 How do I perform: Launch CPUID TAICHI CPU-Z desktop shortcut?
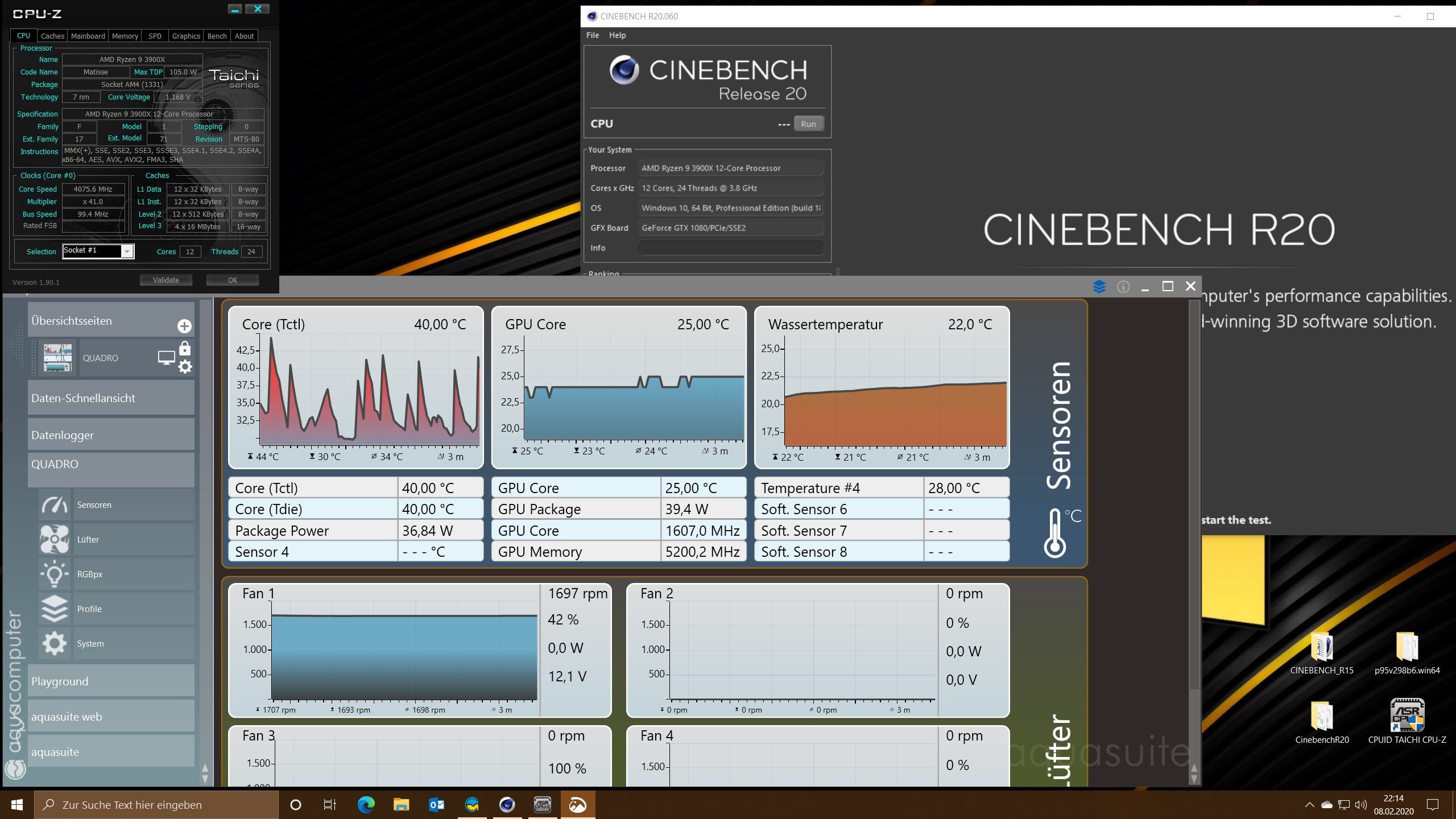tap(1407, 722)
